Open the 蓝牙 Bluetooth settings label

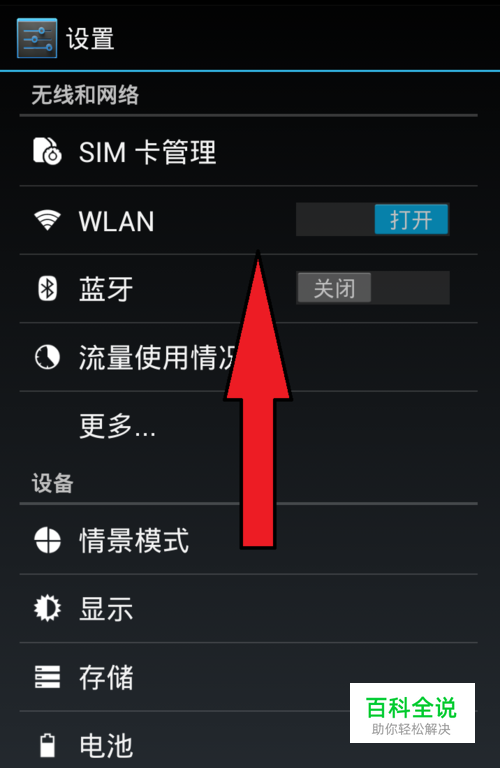point(106,288)
